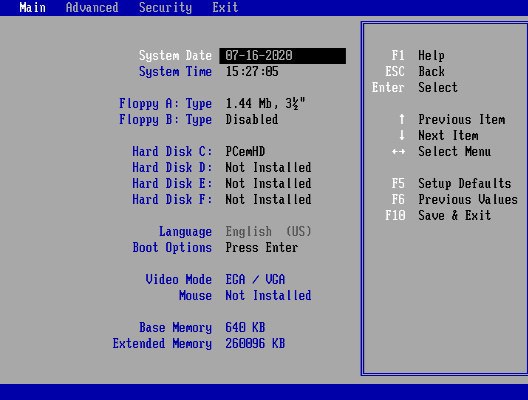Change Floppy B type Disabled value
Image resolution: width=528 pixels, height=400 pixels.
[252, 120]
